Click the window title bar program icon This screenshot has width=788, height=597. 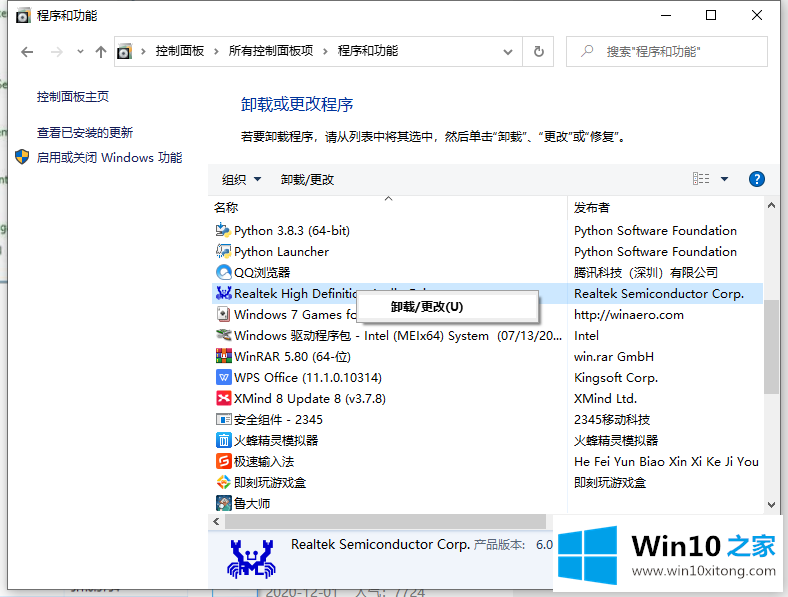click(x=23, y=16)
